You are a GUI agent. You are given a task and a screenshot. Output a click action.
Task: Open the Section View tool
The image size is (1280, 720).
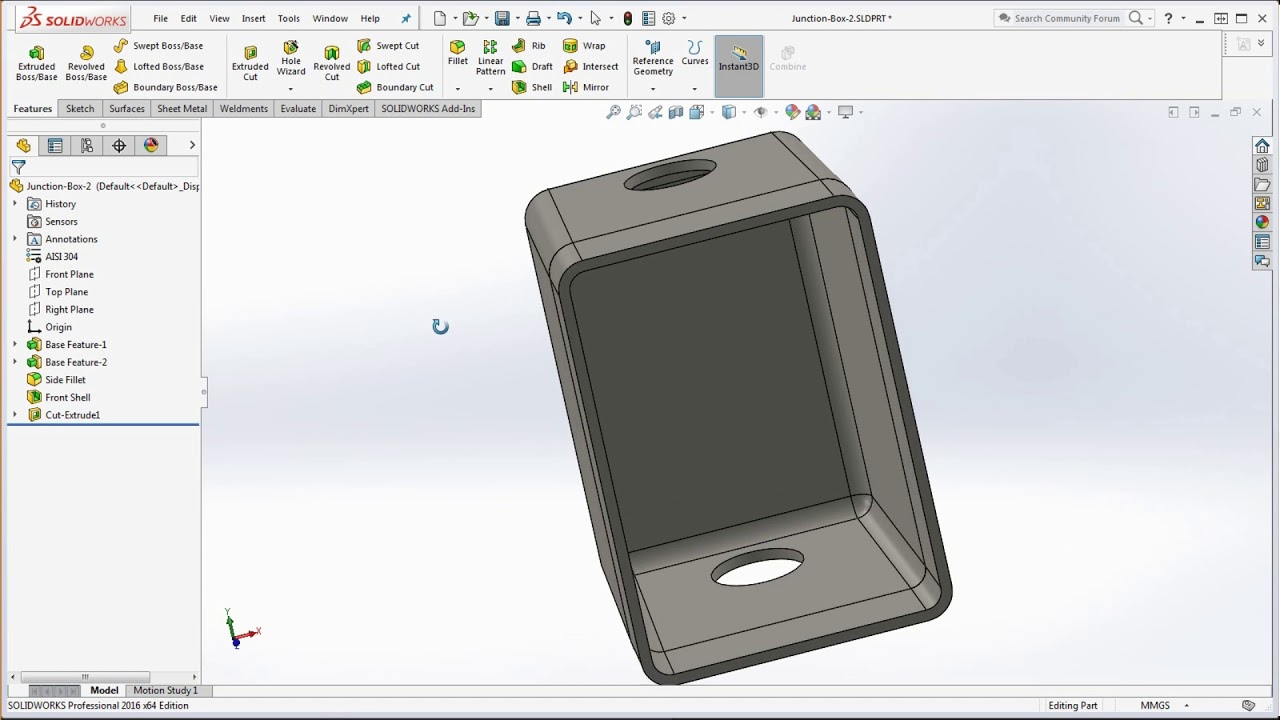(676, 112)
